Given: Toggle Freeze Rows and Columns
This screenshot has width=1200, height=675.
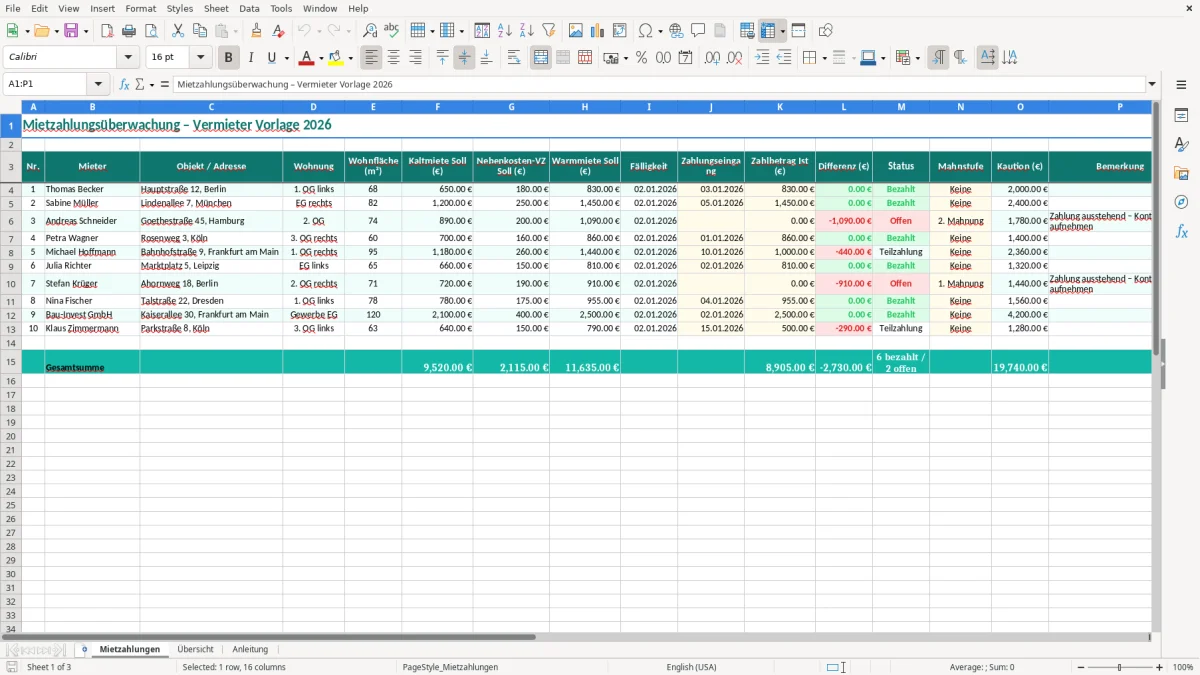Looking at the screenshot, I should pyautogui.click(x=768, y=31).
